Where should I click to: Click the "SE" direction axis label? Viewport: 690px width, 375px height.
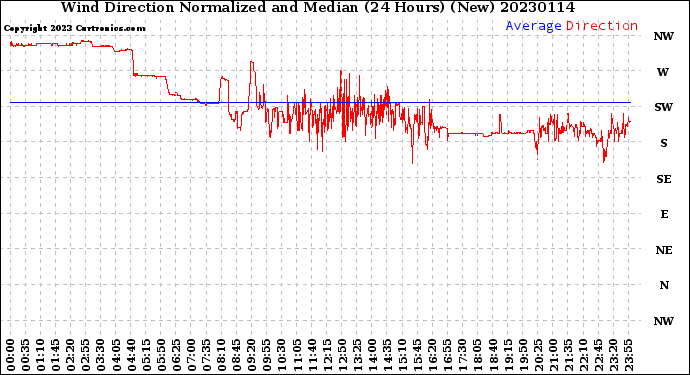664,179
